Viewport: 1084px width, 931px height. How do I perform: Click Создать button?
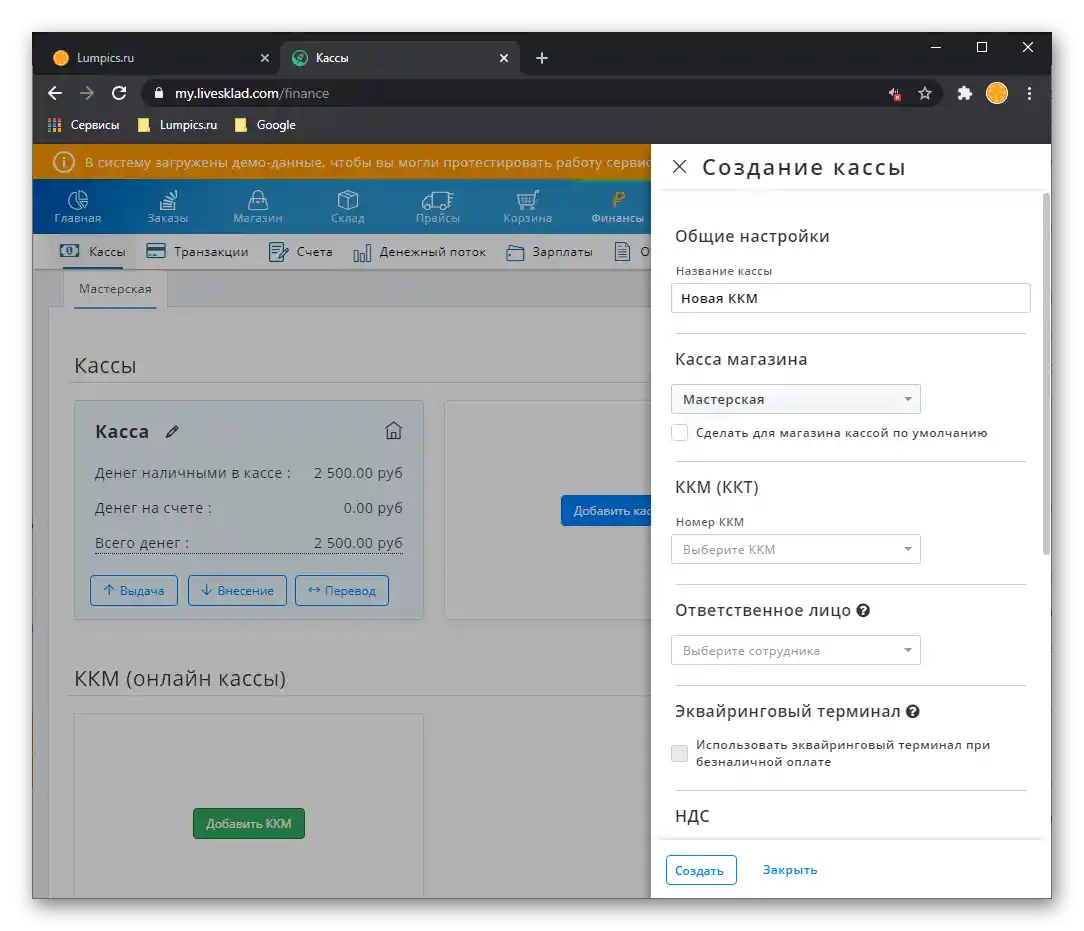pos(700,870)
